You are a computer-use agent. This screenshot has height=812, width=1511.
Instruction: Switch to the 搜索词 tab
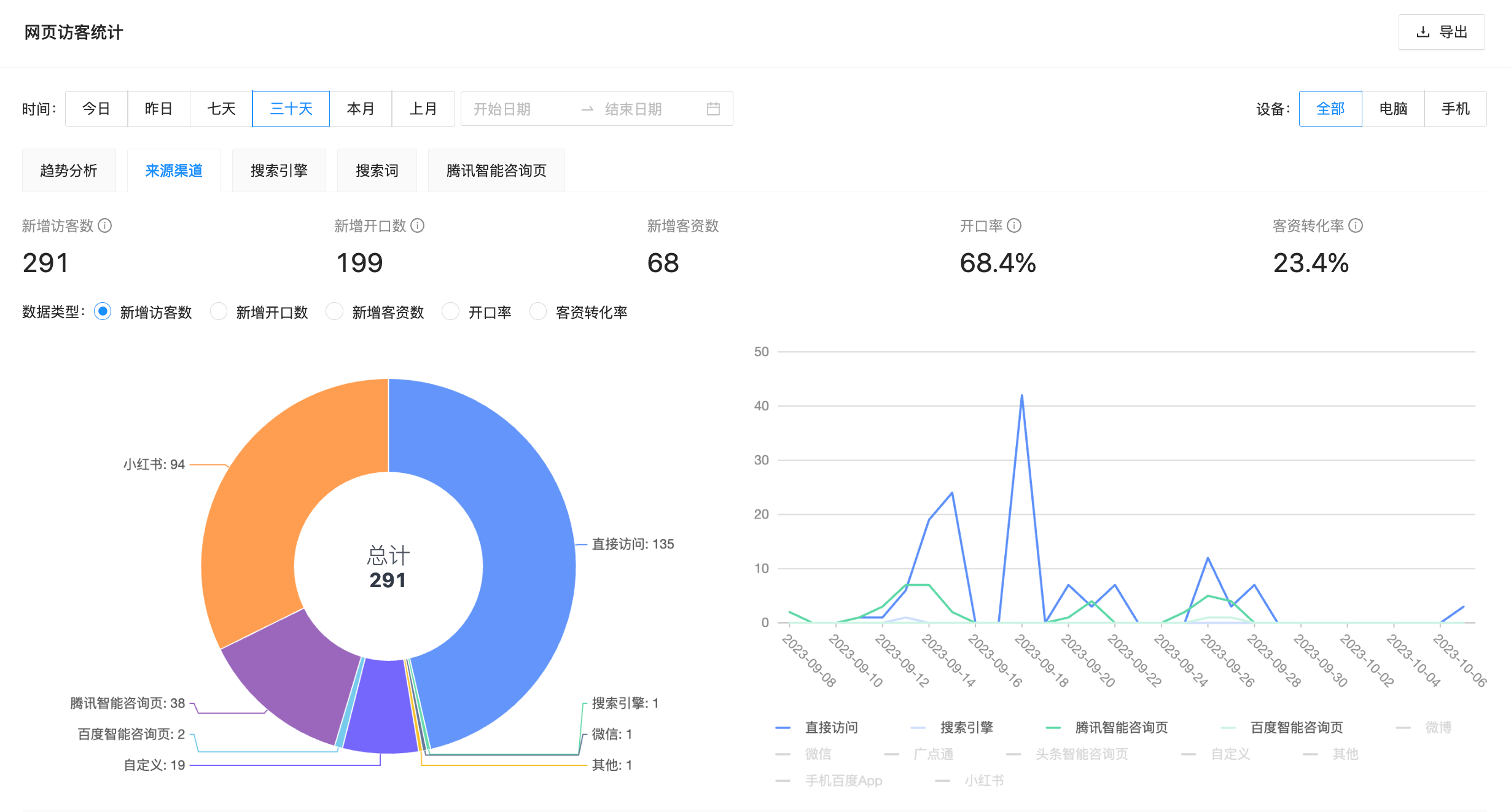[377, 170]
